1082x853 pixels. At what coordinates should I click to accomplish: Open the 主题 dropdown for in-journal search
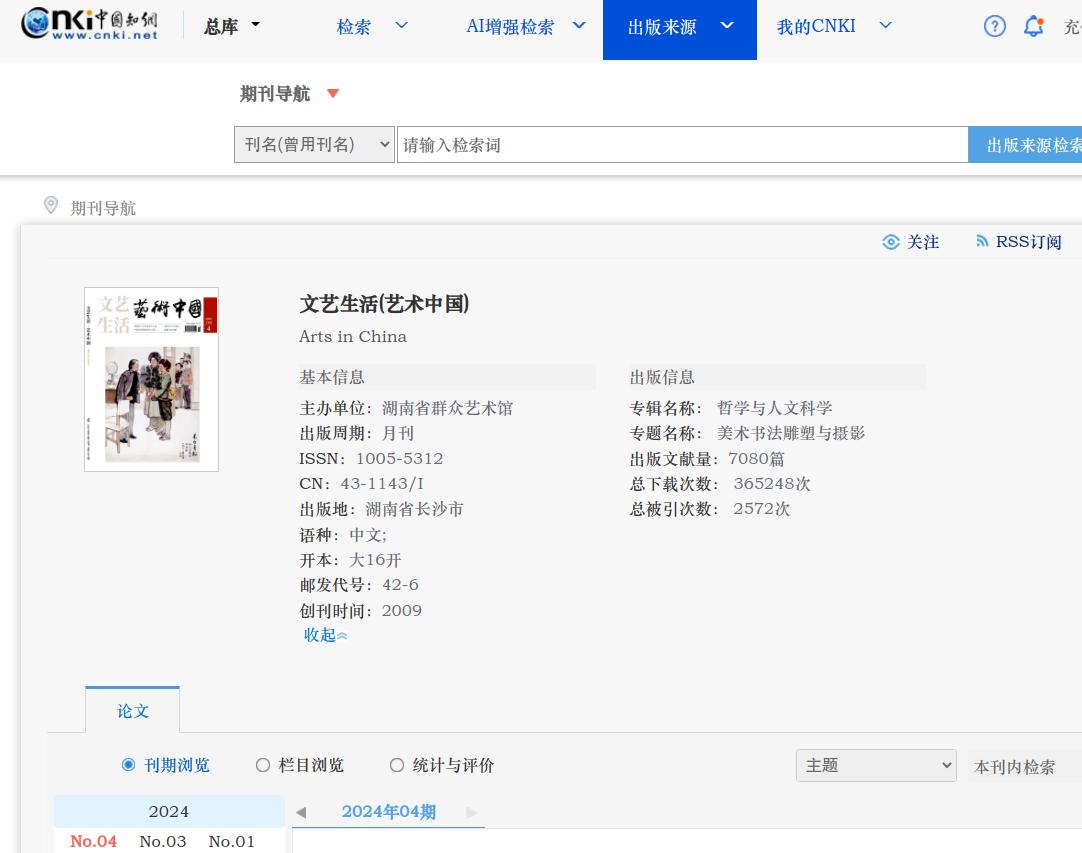[876, 766]
